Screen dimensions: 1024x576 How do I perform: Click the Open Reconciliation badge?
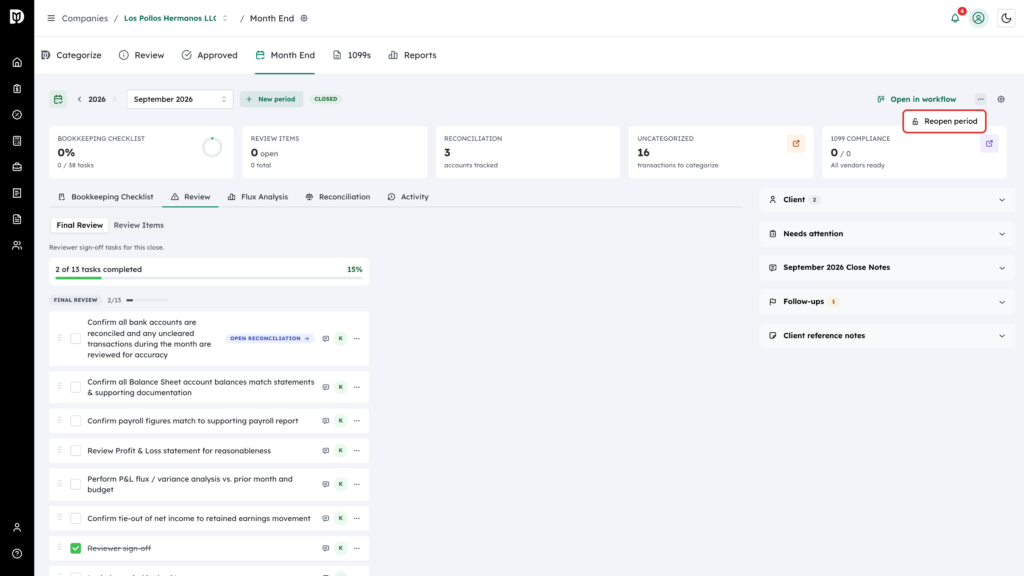pos(269,339)
